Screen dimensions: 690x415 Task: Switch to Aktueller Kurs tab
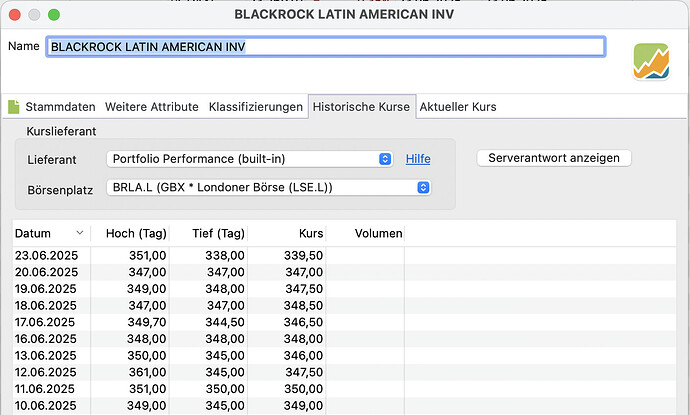[458, 107]
